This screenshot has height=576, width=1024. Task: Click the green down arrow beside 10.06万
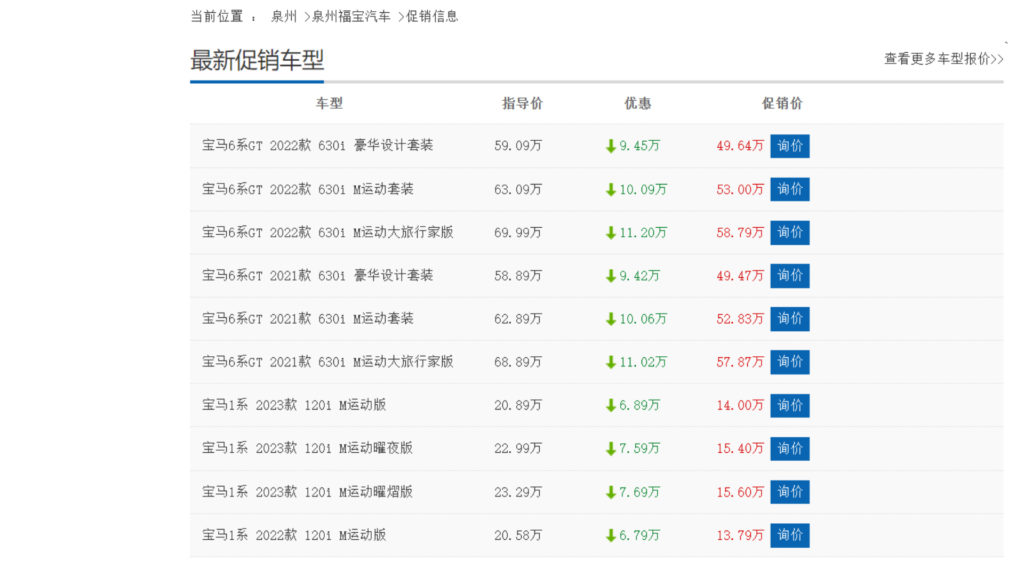point(611,319)
